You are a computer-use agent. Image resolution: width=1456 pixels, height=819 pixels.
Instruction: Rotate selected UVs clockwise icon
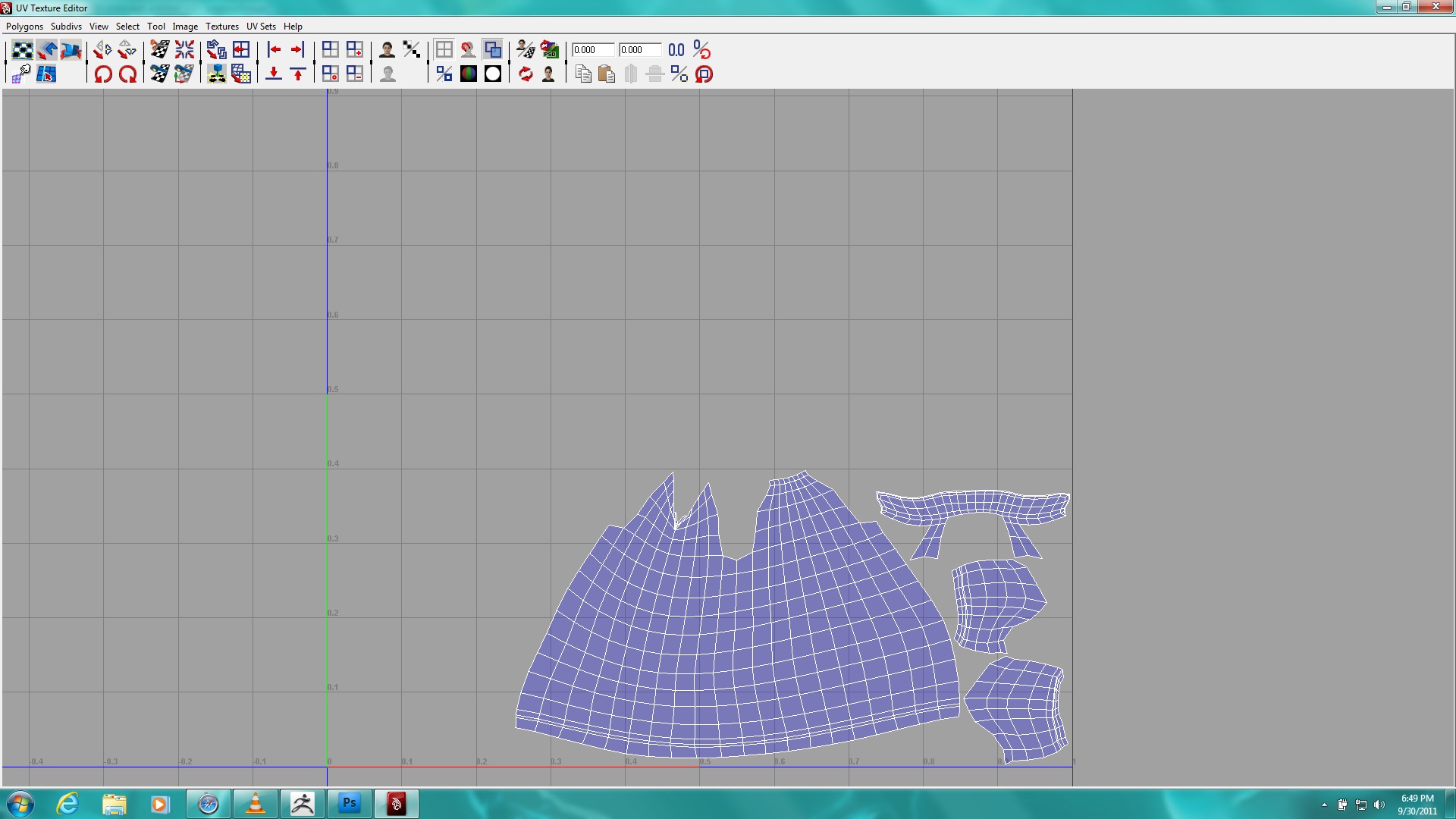click(127, 74)
